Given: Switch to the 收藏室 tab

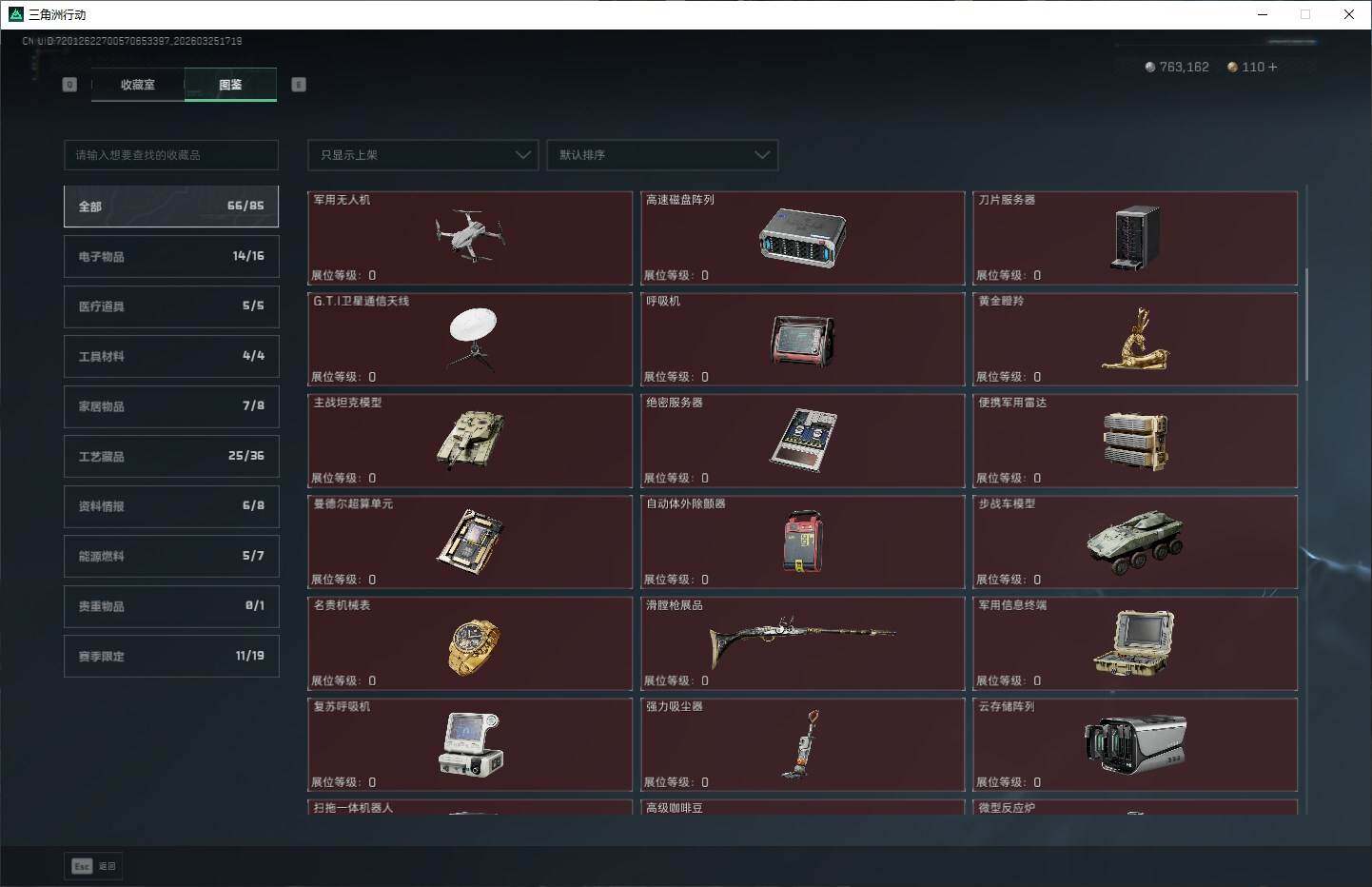Looking at the screenshot, I should pos(138,85).
